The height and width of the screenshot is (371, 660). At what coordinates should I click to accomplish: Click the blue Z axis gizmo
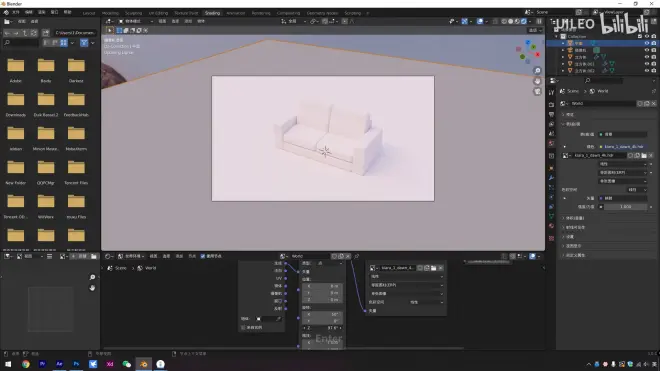point(528,43)
